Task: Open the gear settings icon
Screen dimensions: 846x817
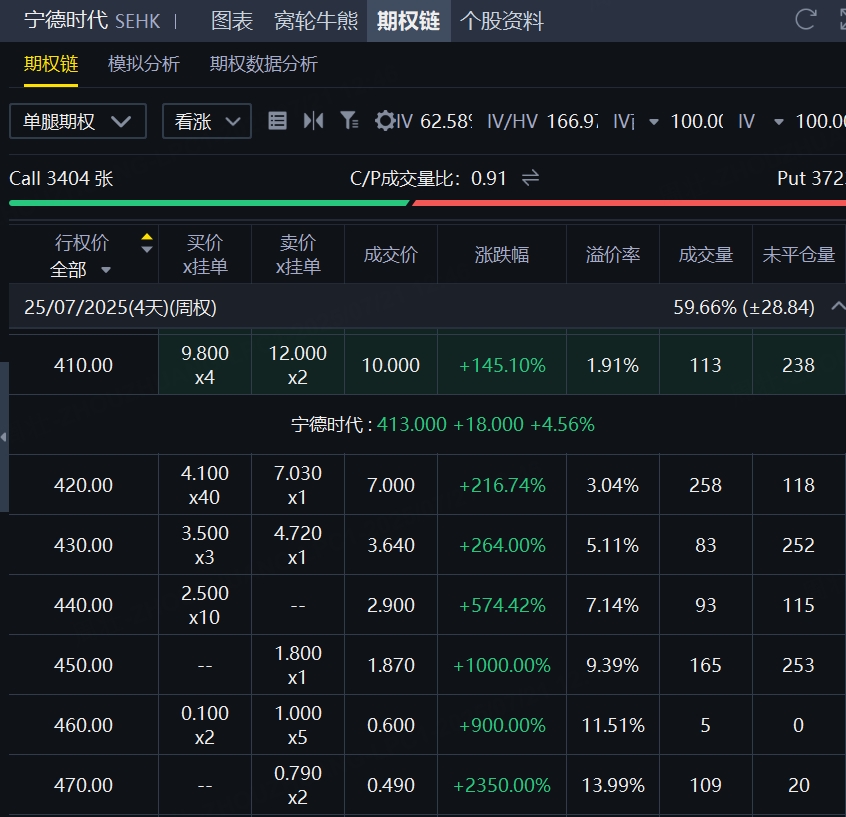Action: (x=384, y=121)
